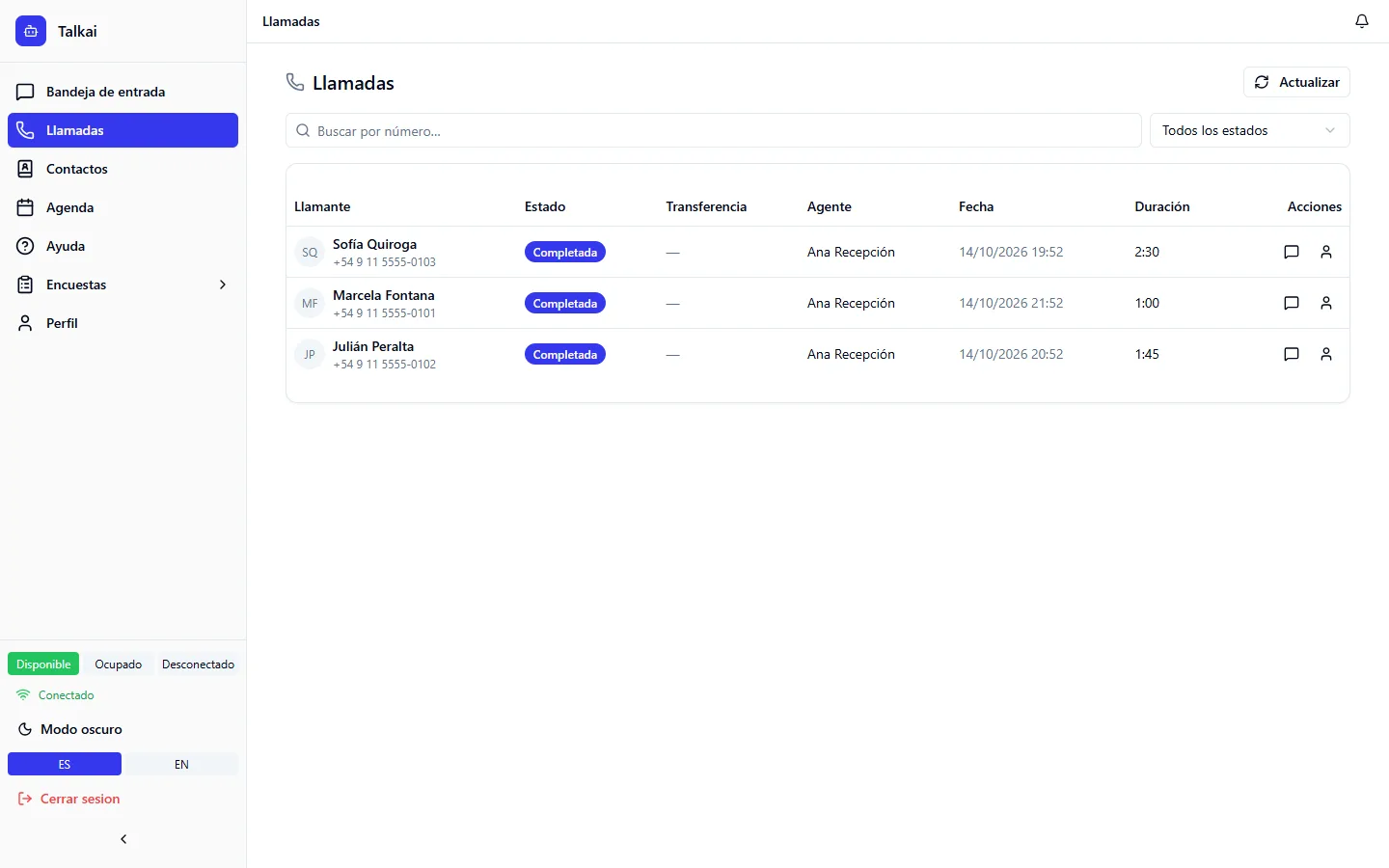Viewport: 1389px width, 868px height.
Task: Collapse the sidebar with the arrow
Action: click(x=123, y=839)
